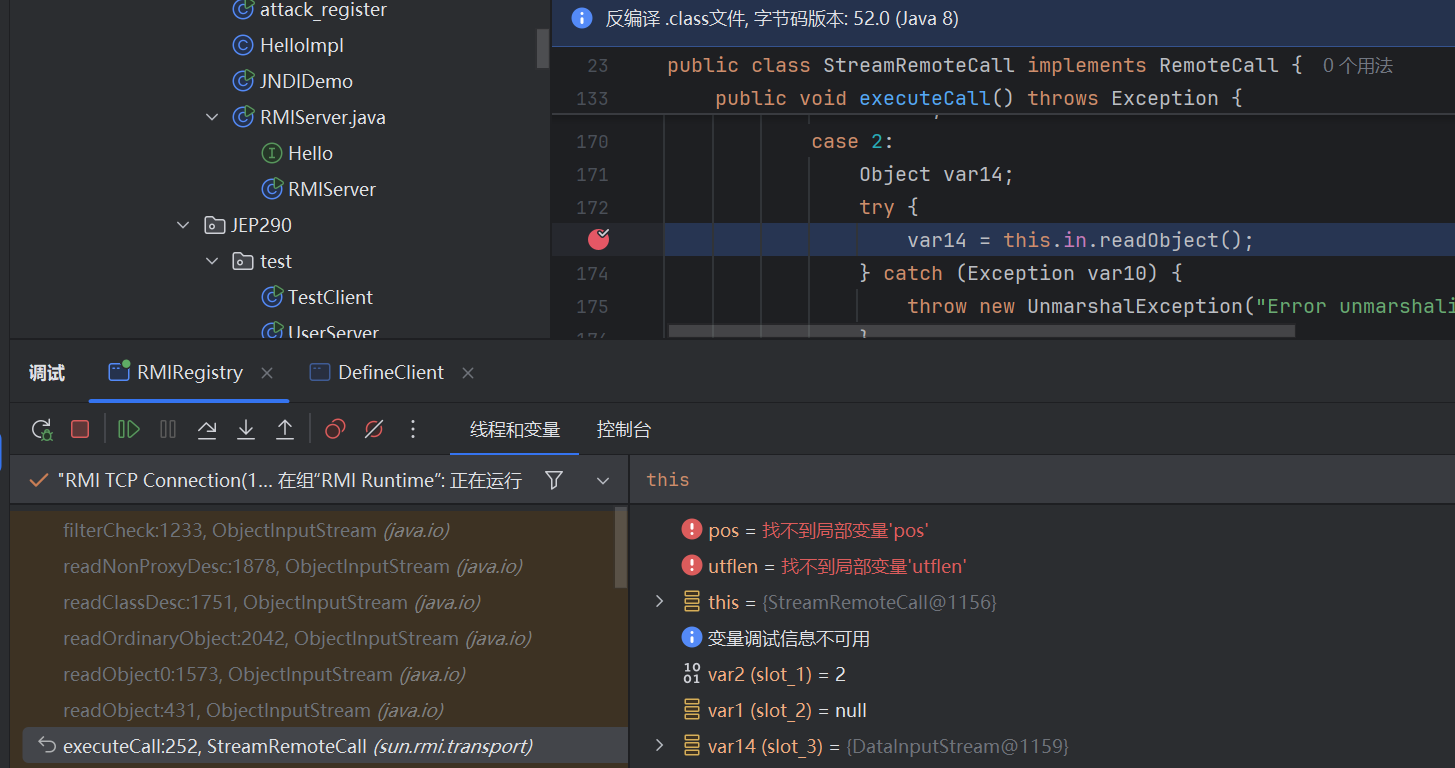Step over the current line

207,430
